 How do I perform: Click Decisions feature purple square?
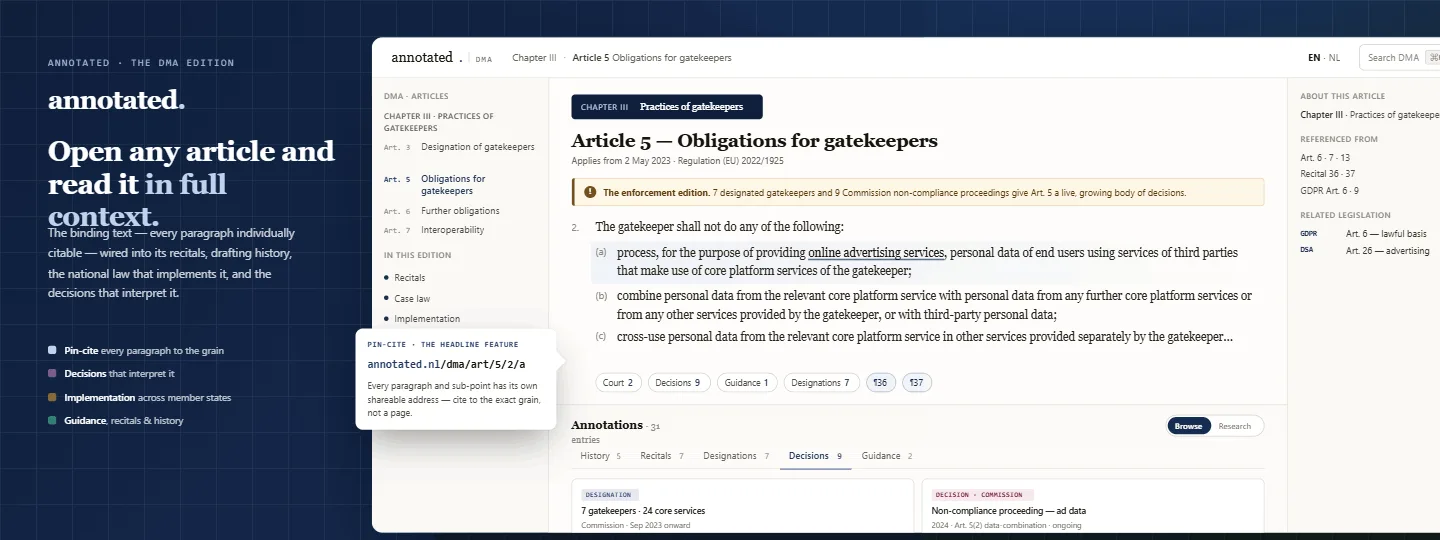[52, 373]
